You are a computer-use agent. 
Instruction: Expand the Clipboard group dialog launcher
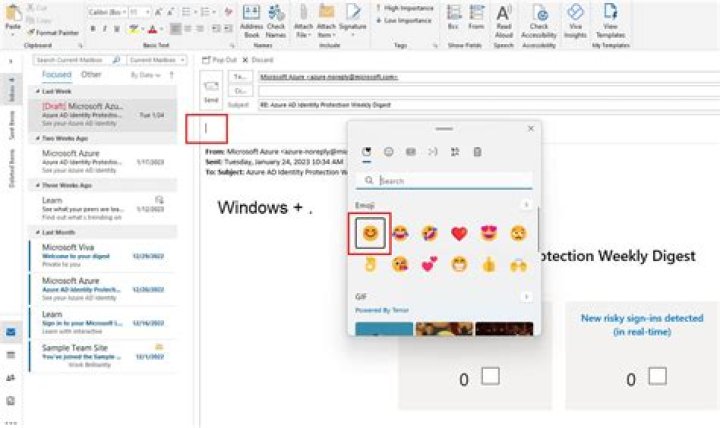(80, 45)
